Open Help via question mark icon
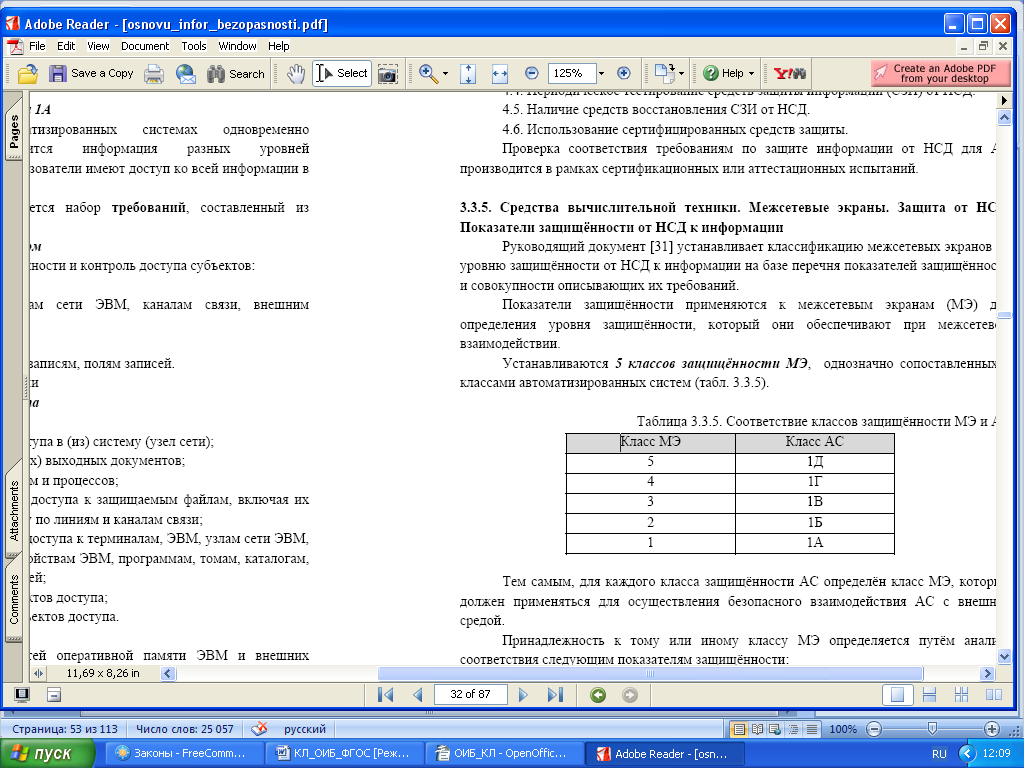 click(711, 73)
